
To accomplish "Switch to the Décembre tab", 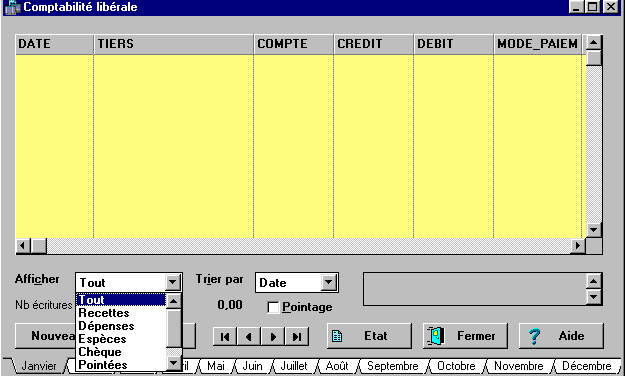I will click(x=586, y=366).
